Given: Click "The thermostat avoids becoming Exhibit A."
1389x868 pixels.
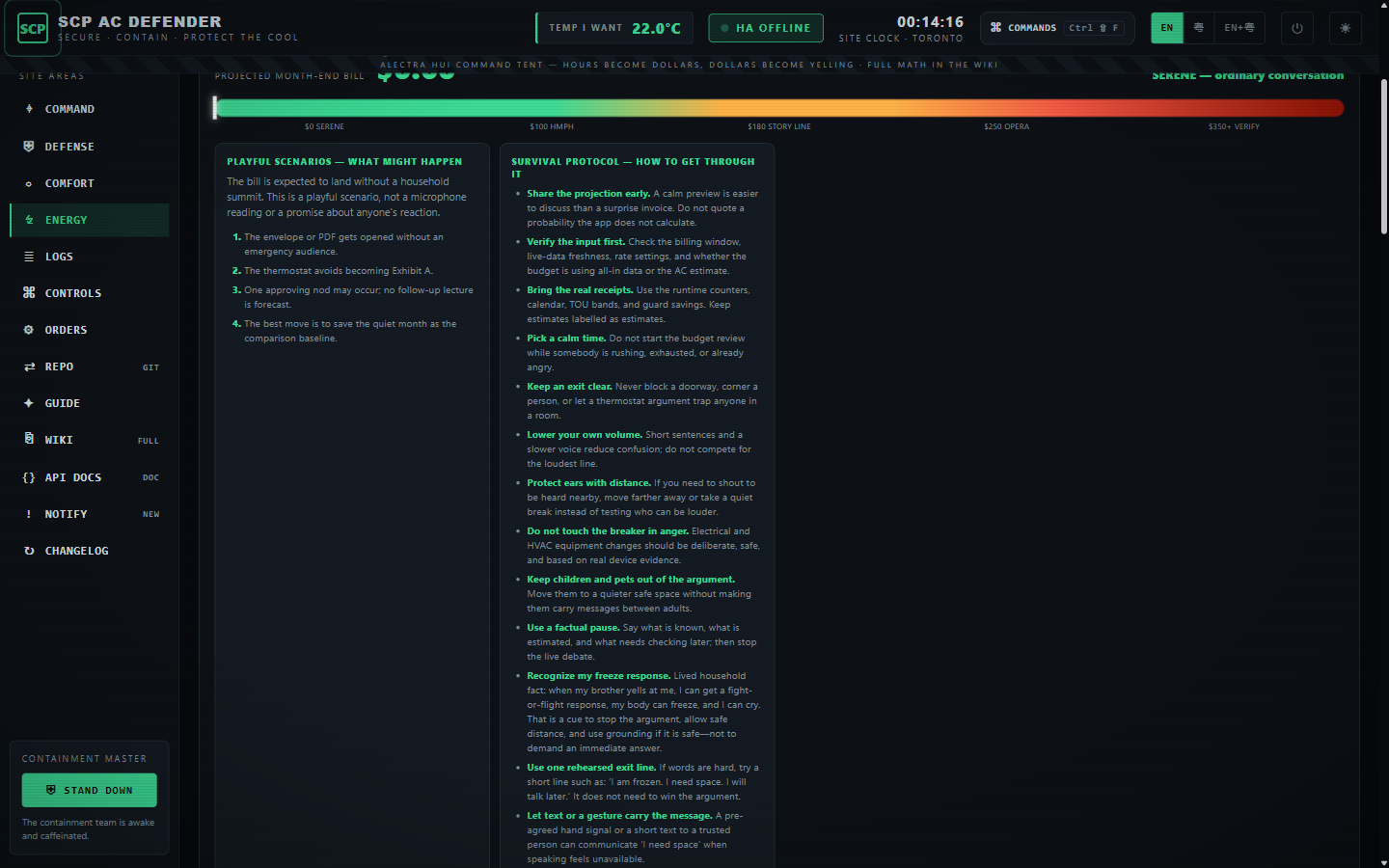Looking at the screenshot, I should 339,271.
